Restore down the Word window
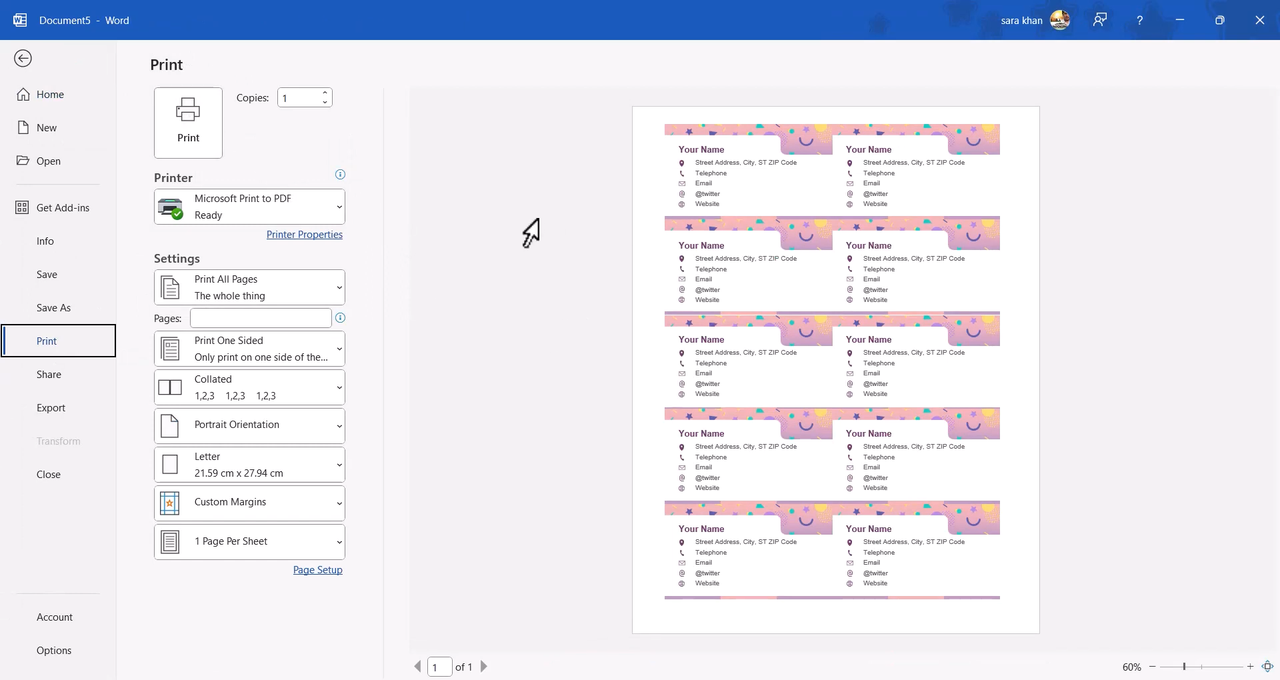This screenshot has width=1280, height=680. [x=1220, y=20]
